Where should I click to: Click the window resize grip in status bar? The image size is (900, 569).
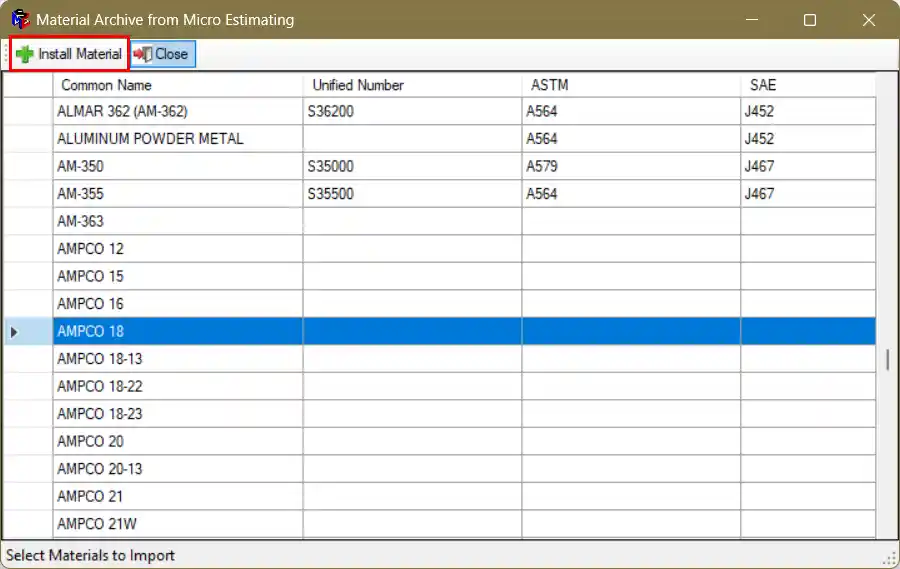(x=890, y=559)
